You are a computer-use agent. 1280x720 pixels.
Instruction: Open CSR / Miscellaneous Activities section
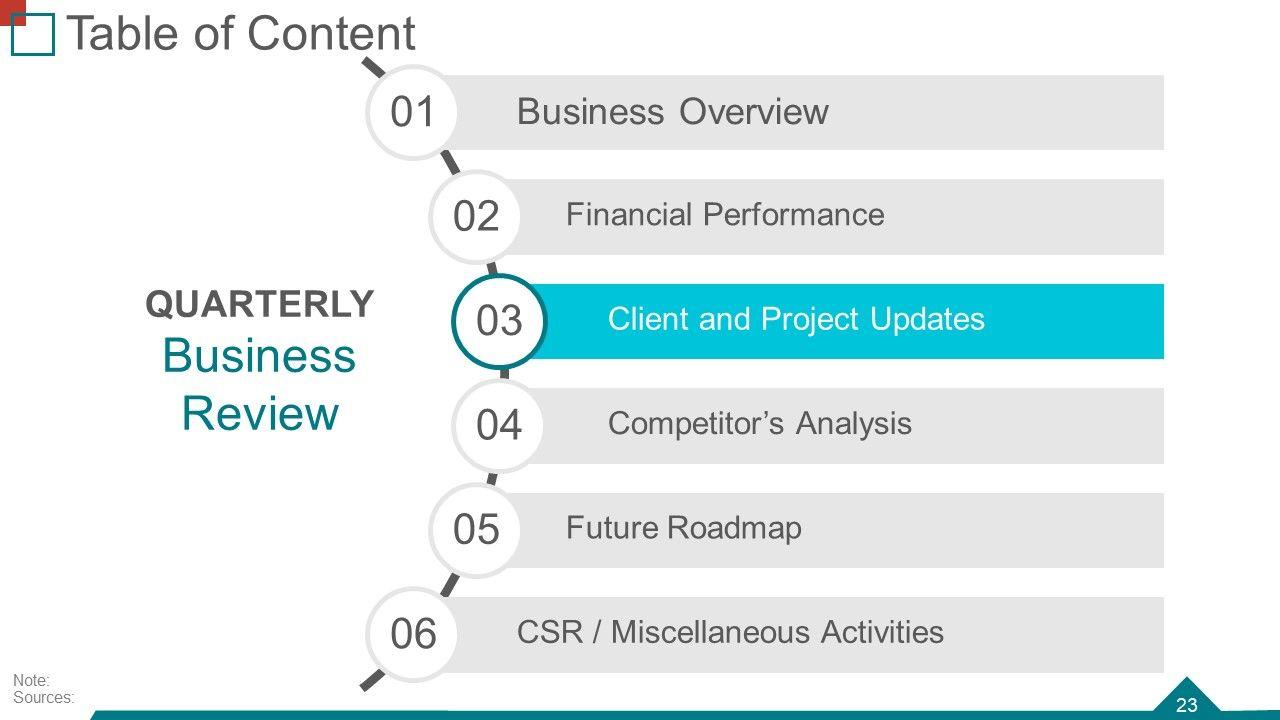pos(730,633)
